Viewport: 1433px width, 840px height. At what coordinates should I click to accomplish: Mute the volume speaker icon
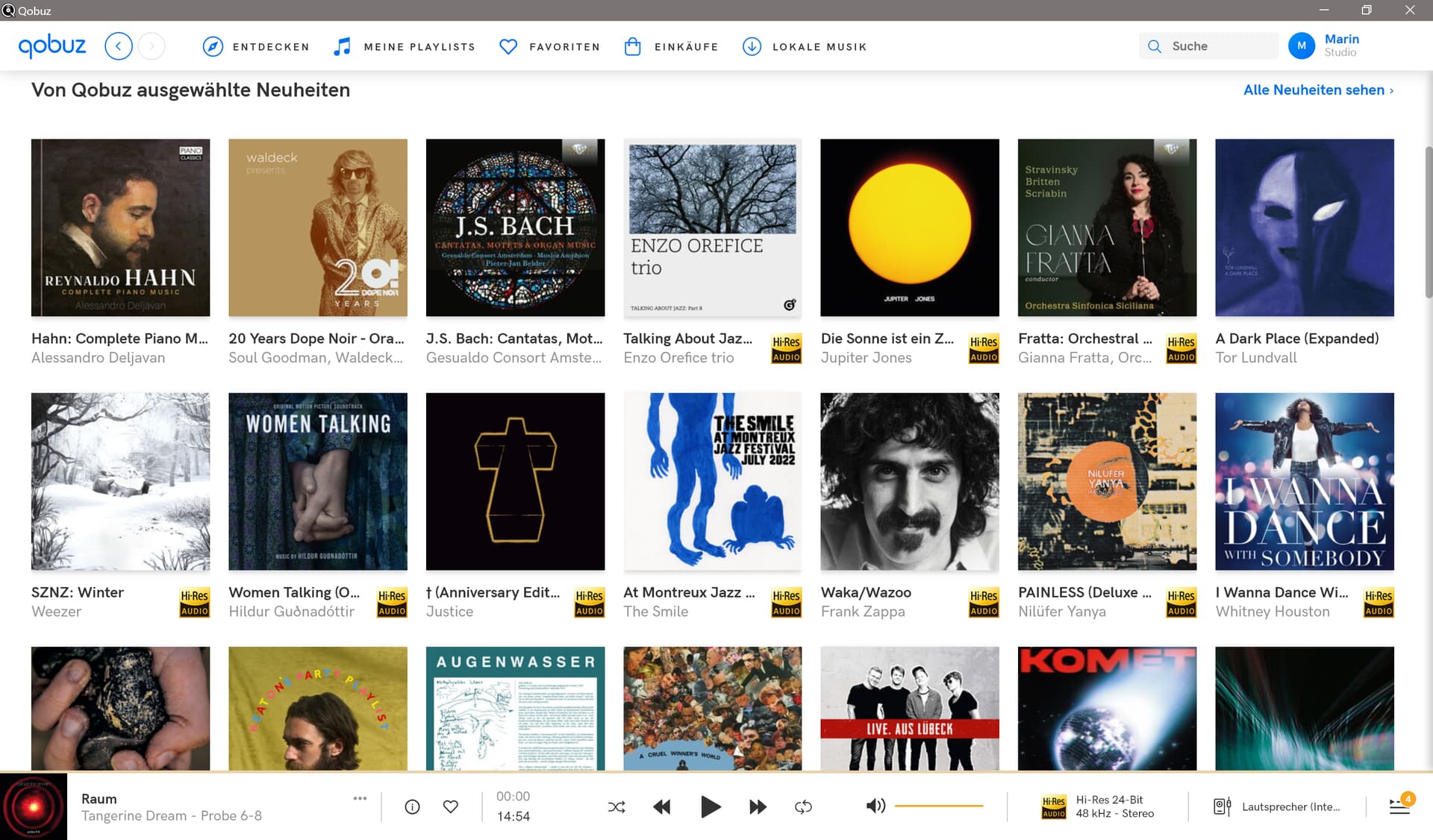(875, 806)
